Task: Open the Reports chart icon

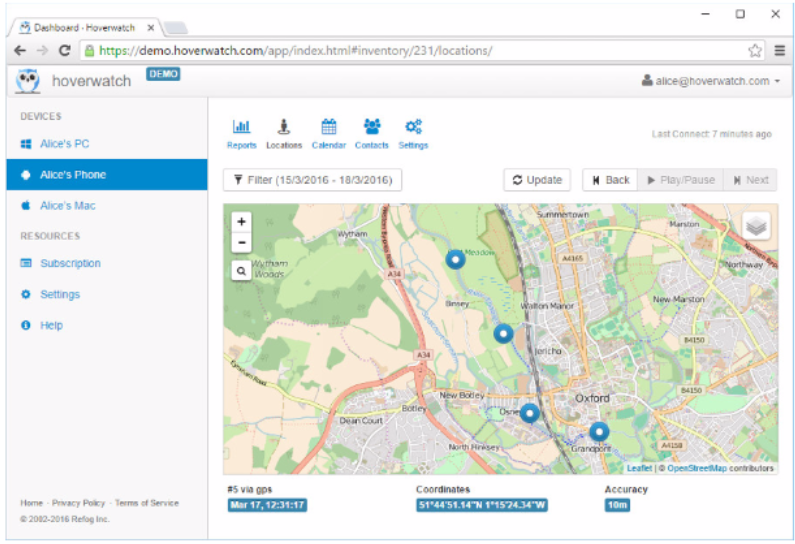Action: coord(241,127)
